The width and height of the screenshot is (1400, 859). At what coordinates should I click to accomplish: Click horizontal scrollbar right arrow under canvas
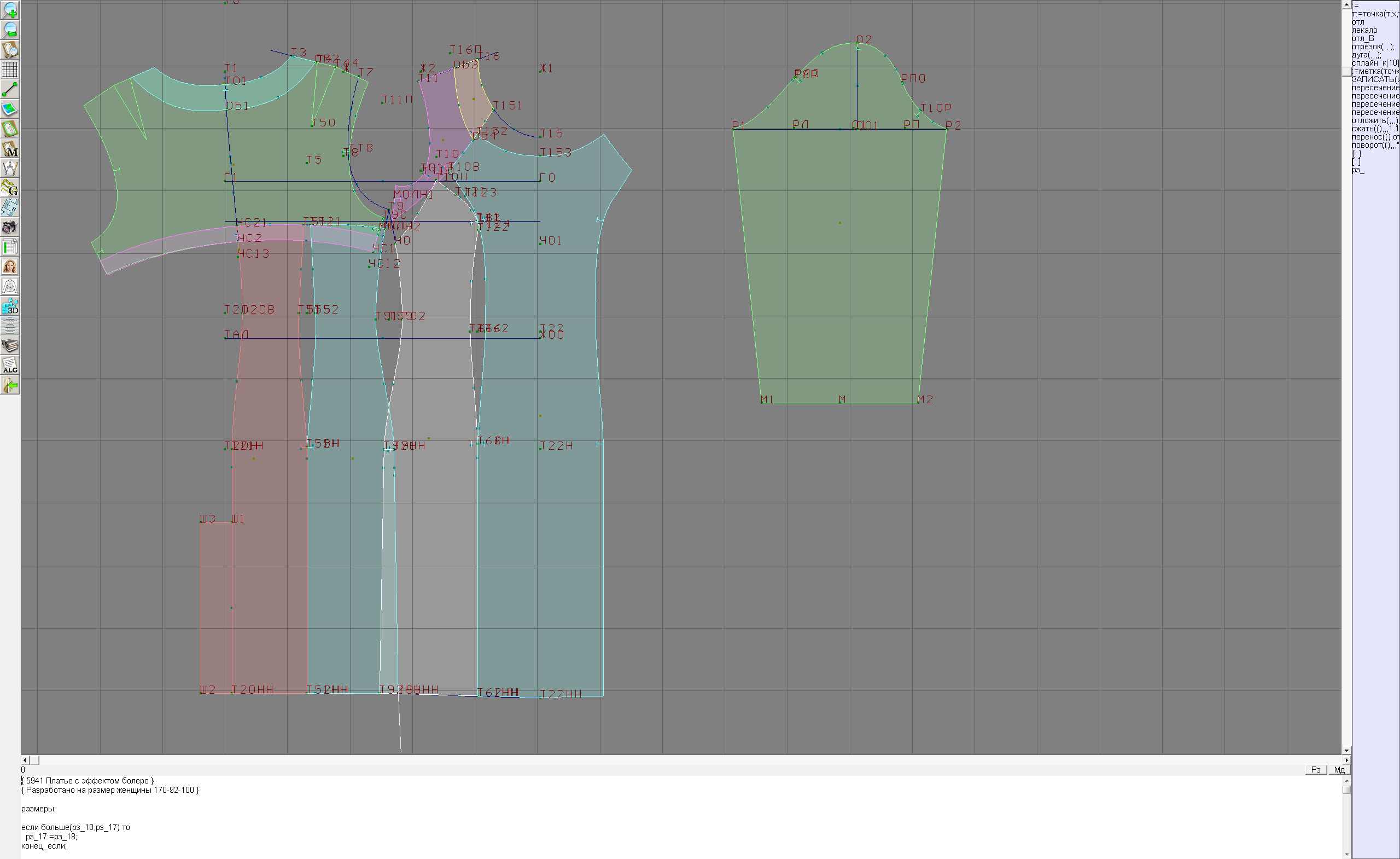(x=1346, y=760)
